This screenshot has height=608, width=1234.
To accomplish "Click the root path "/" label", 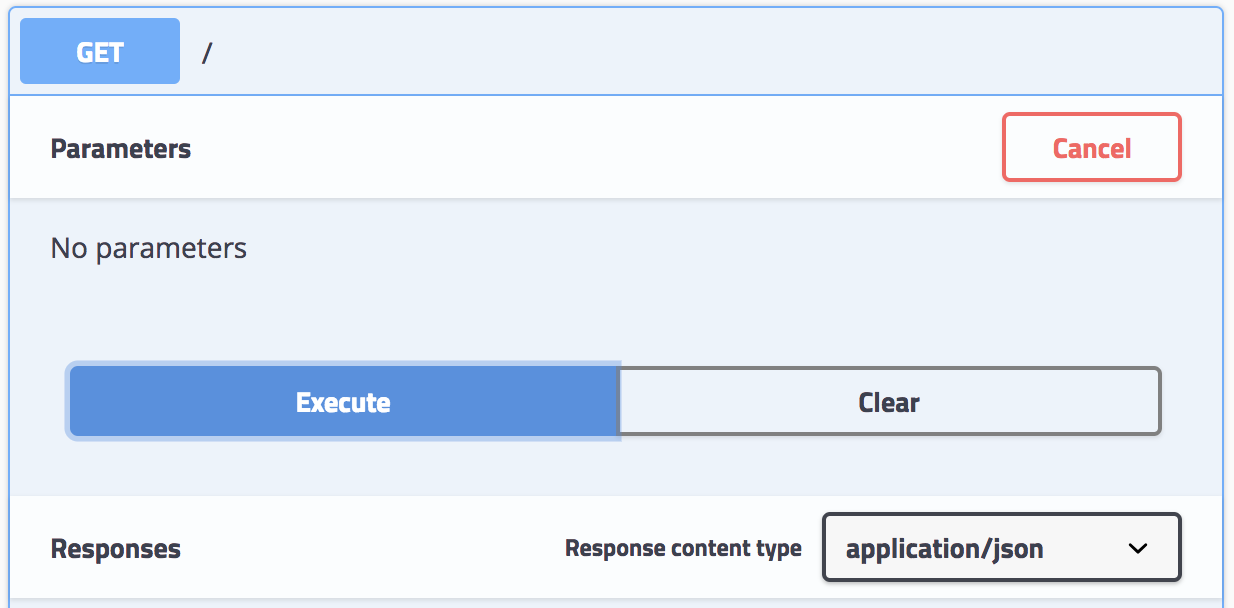I will (x=208, y=50).
